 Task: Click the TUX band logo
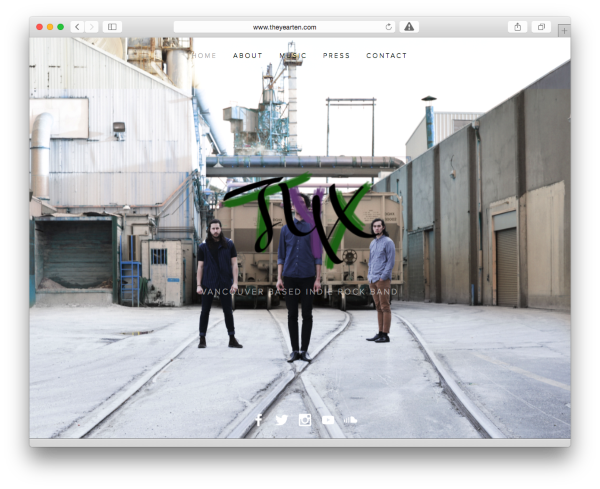(x=298, y=220)
